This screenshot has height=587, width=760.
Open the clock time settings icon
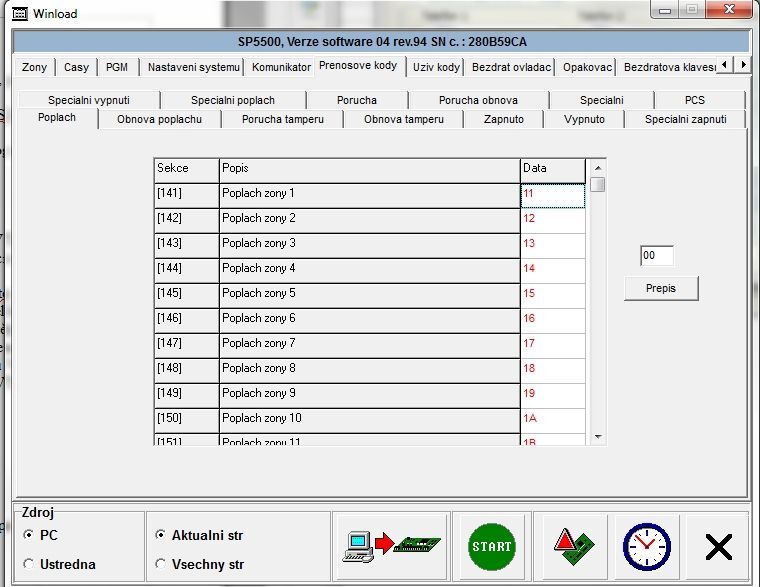pos(646,546)
